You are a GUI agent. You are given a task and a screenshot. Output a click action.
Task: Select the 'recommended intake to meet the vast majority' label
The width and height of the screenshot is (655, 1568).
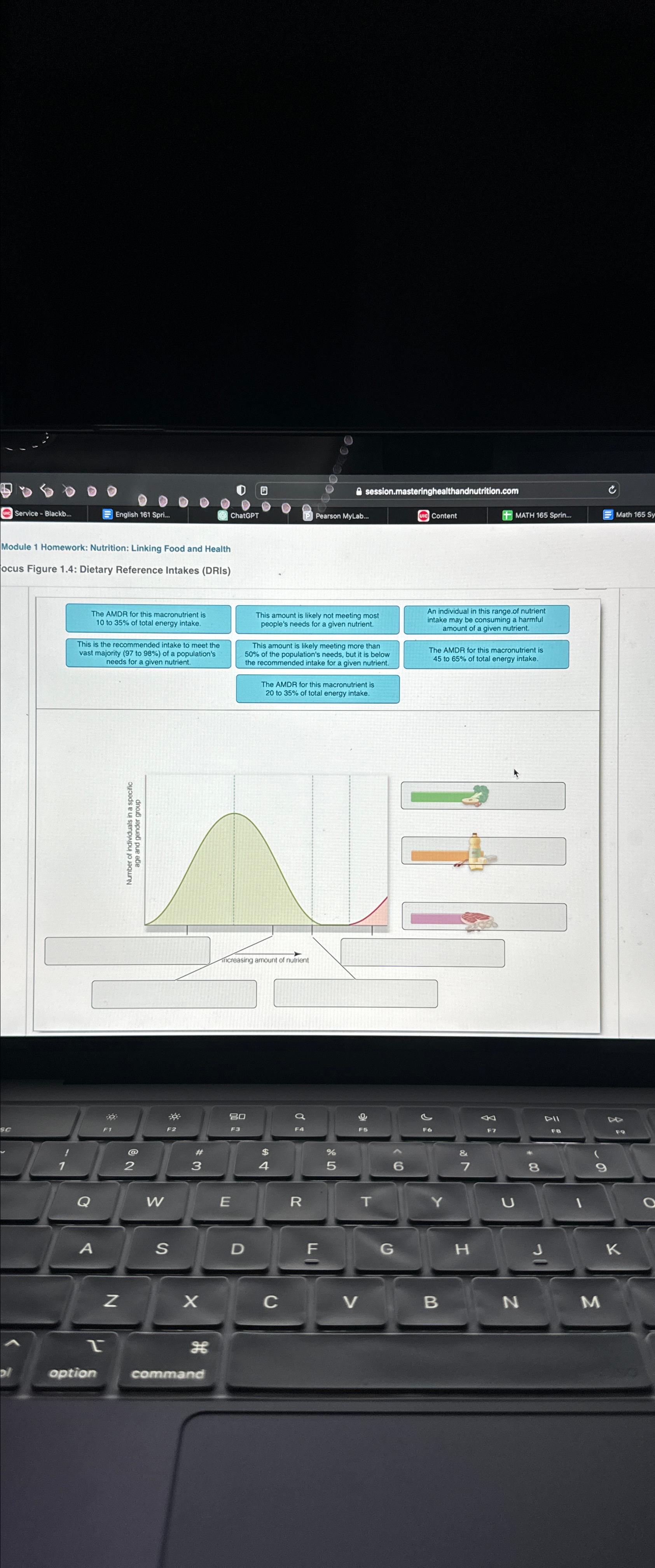(x=148, y=653)
